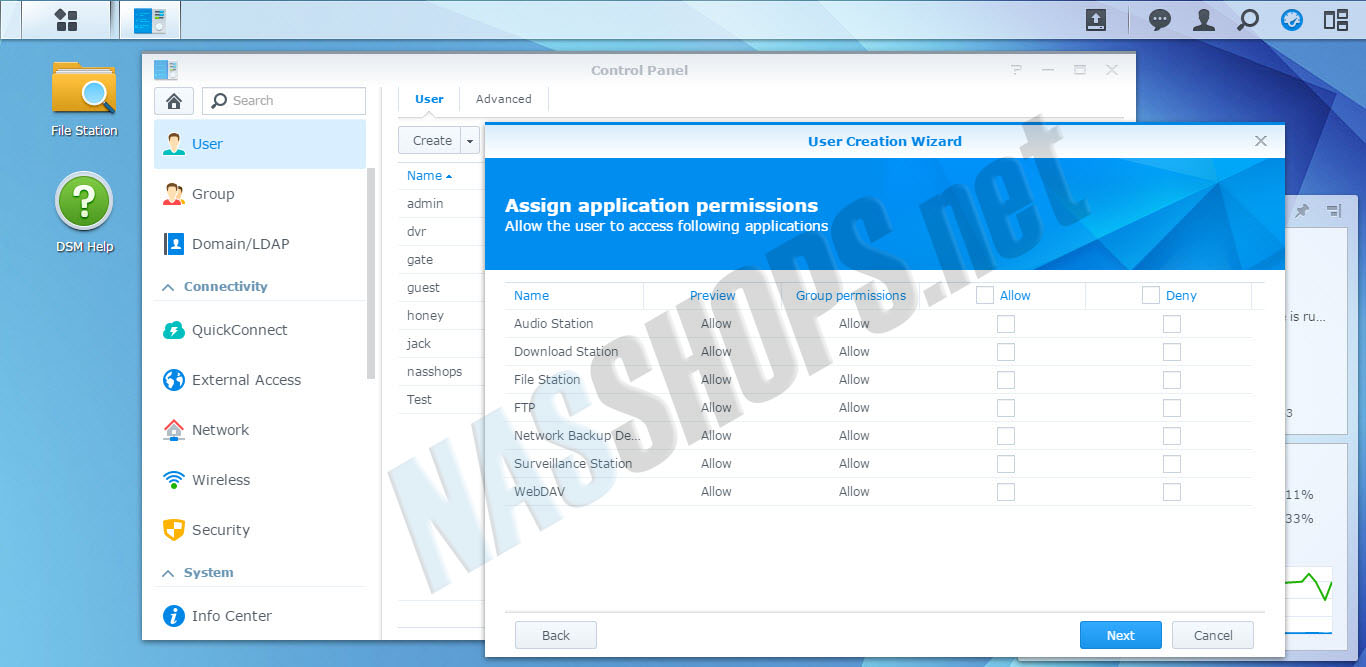
Task: Check the Deny-all header checkbox
Action: pos(1151,295)
